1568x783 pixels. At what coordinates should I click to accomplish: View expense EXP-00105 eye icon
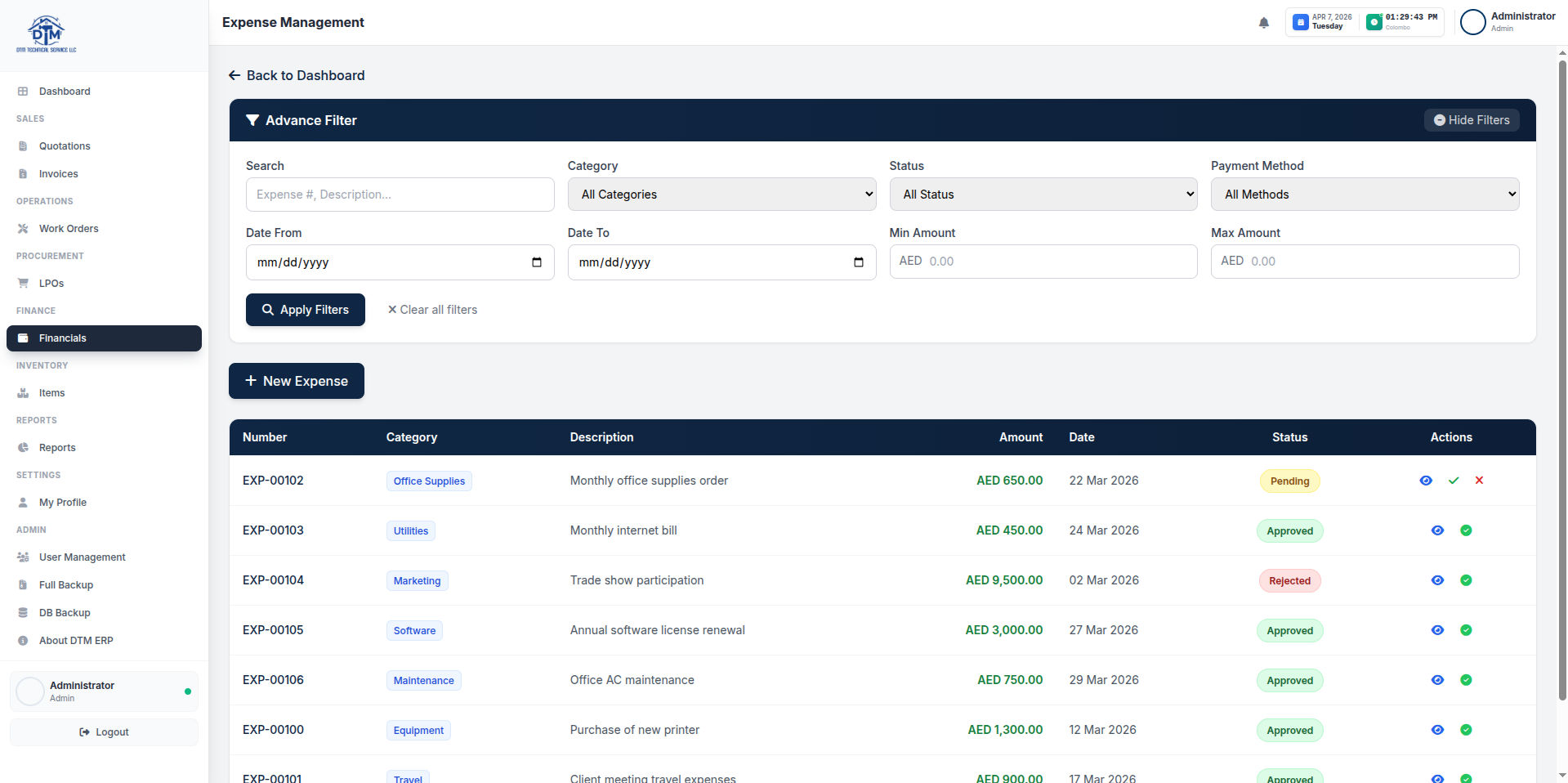pyautogui.click(x=1437, y=630)
